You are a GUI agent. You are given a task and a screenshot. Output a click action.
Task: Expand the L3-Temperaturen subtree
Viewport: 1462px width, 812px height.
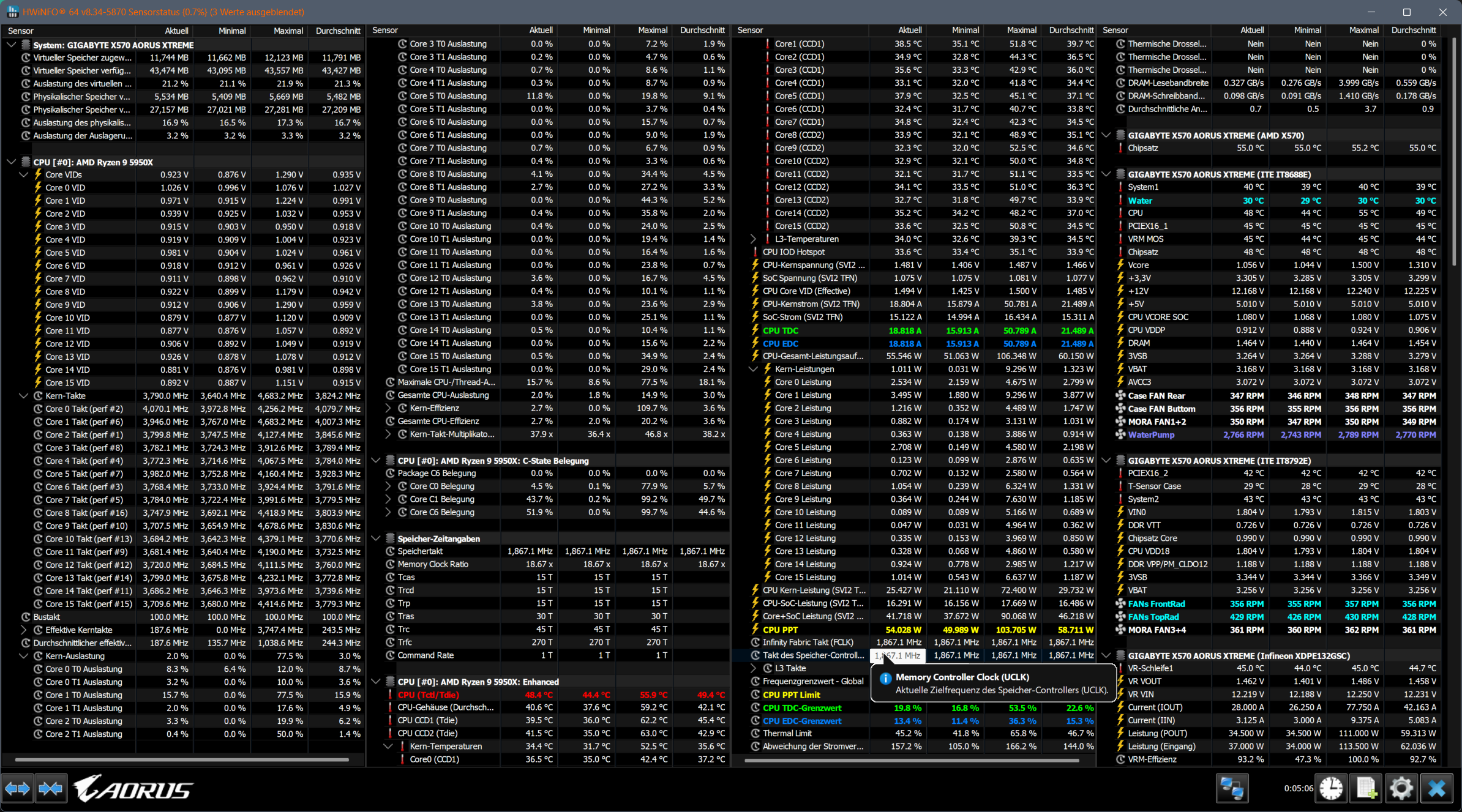point(753,239)
